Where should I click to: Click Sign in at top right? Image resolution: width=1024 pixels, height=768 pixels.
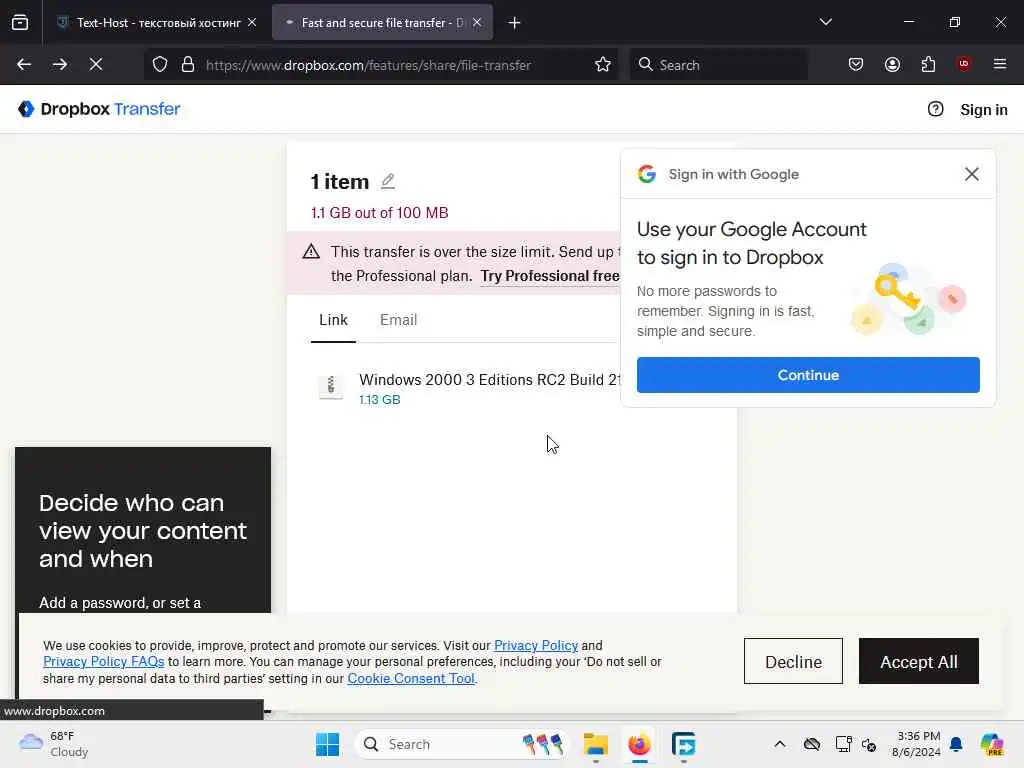click(984, 110)
